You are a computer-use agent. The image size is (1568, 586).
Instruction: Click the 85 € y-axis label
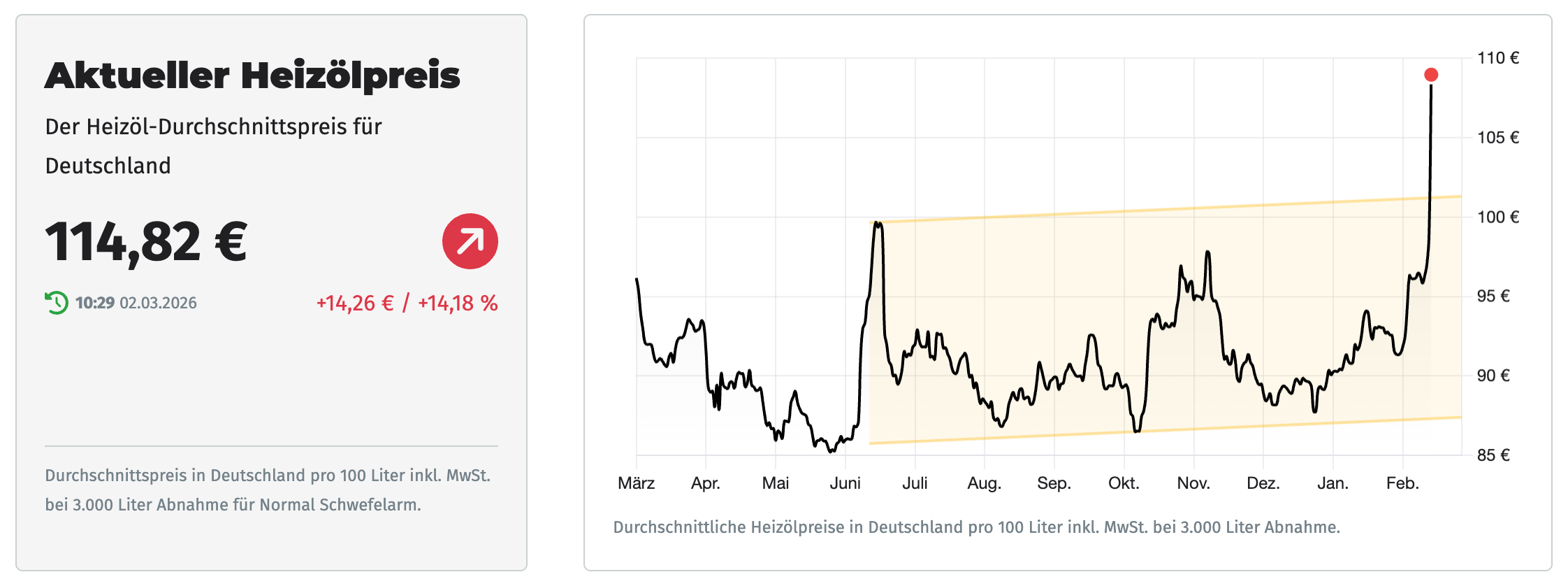tap(1493, 455)
